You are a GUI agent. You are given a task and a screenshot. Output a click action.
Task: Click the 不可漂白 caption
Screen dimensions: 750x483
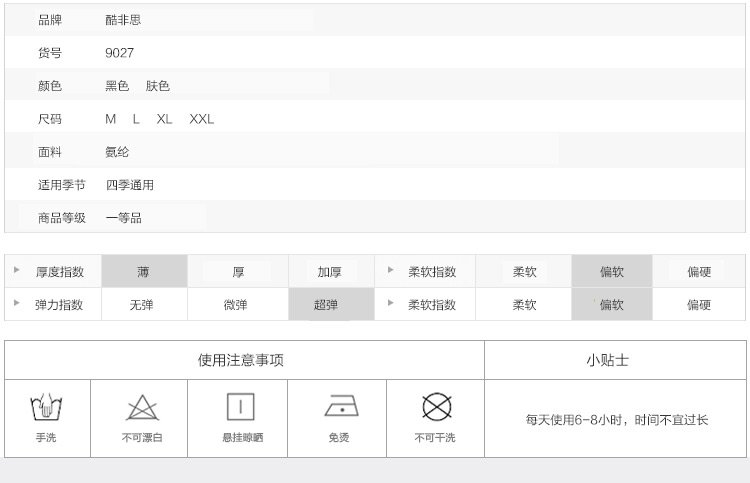[x=142, y=437]
